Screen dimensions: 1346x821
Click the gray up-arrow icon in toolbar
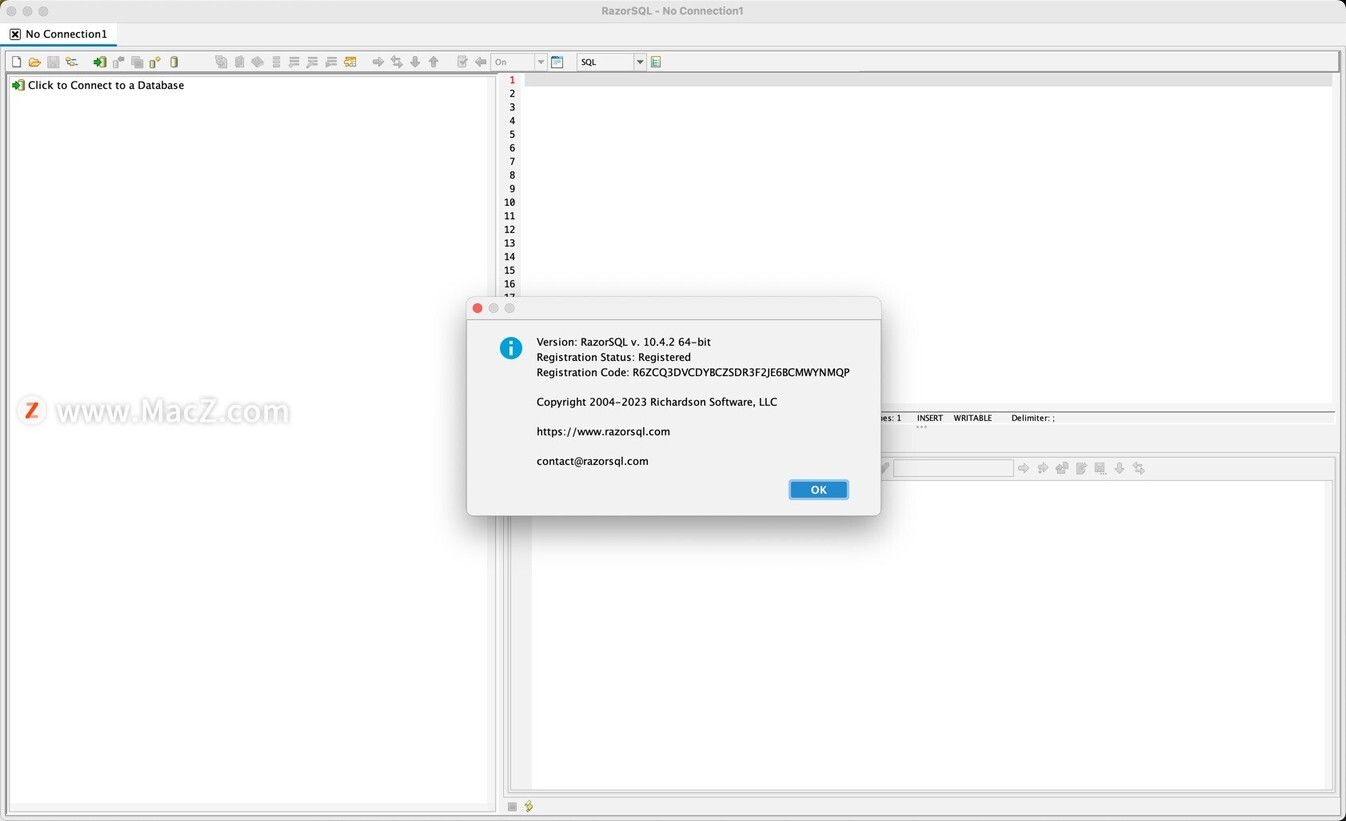click(434, 62)
